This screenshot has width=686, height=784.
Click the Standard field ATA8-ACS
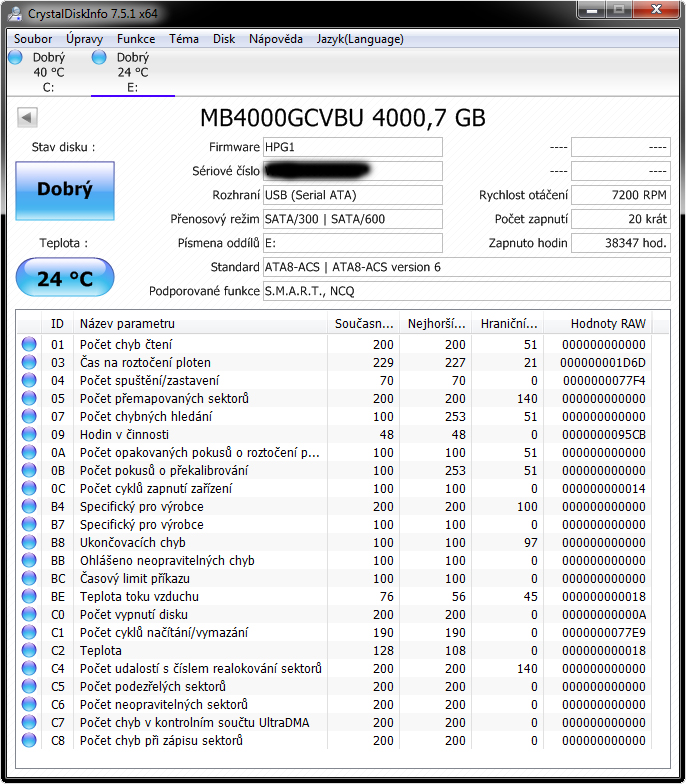pyautogui.click(x=466, y=267)
